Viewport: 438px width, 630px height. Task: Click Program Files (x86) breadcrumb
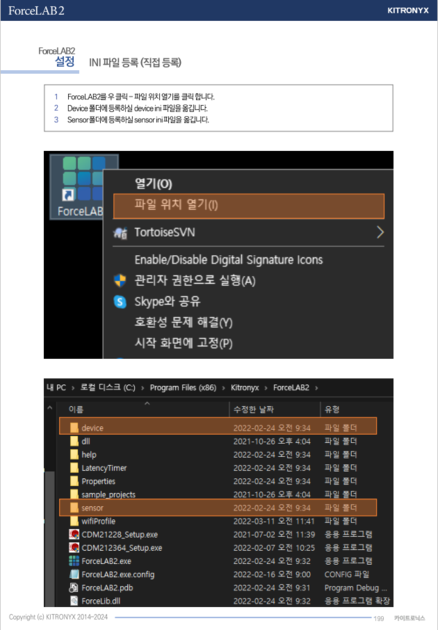[x=183, y=388]
